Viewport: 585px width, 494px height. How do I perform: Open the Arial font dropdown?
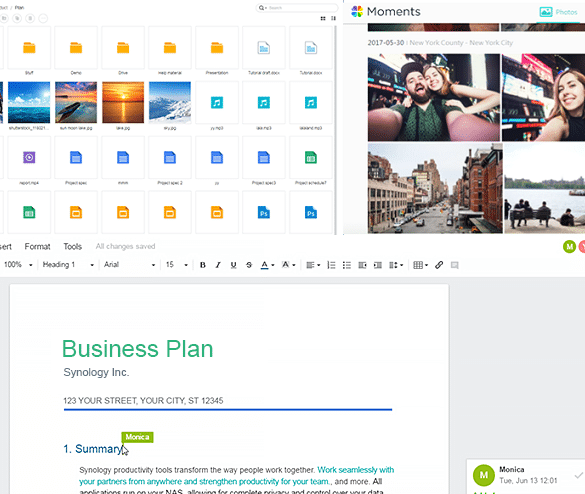pyautogui.click(x=129, y=265)
